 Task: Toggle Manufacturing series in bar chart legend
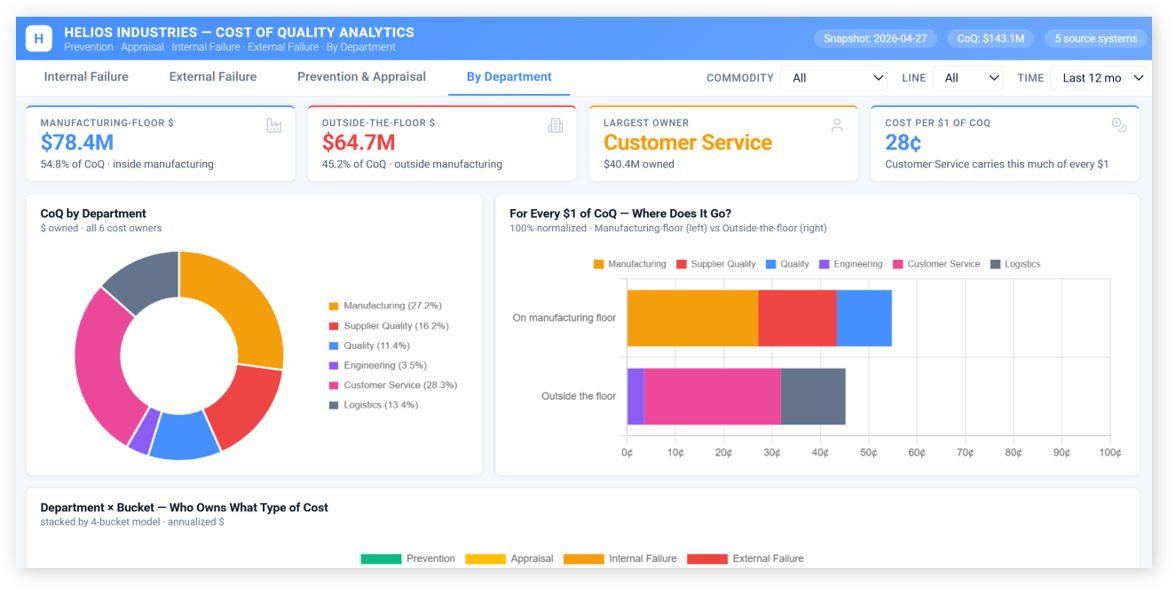coord(630,264)
